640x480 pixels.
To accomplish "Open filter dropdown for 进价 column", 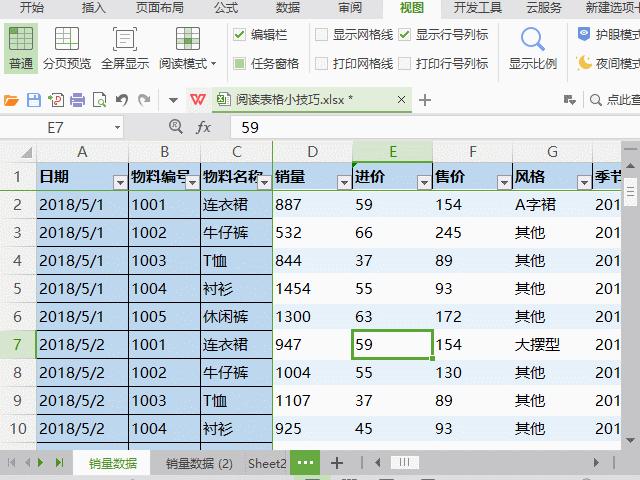I will pos(424,182).
